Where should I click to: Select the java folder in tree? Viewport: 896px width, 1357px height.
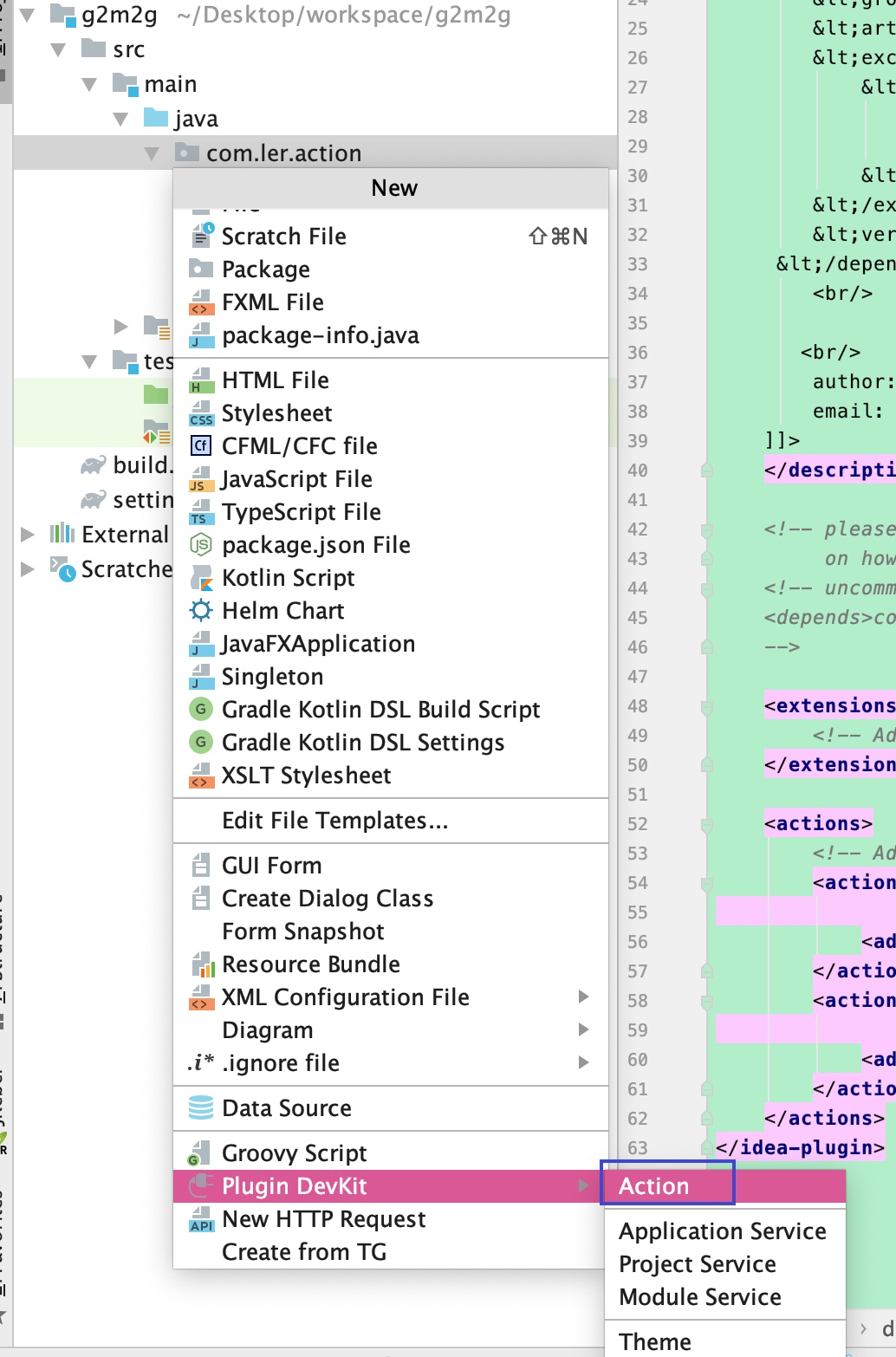195,119
